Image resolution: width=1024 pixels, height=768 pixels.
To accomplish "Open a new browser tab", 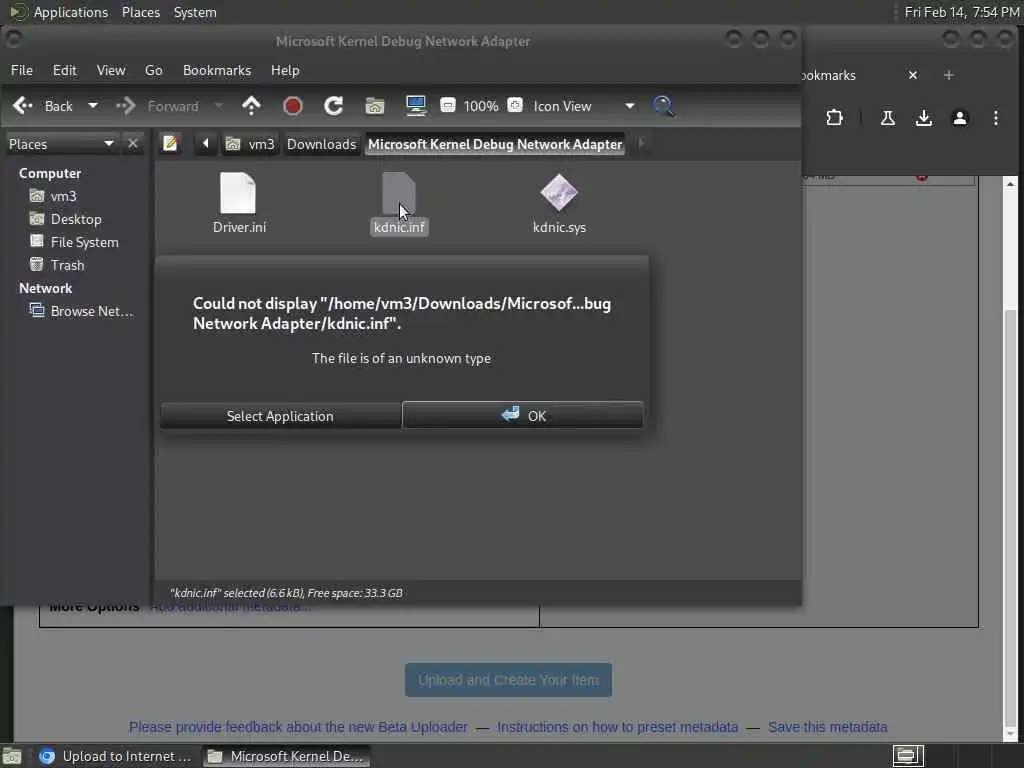I will tap(949, 75).
